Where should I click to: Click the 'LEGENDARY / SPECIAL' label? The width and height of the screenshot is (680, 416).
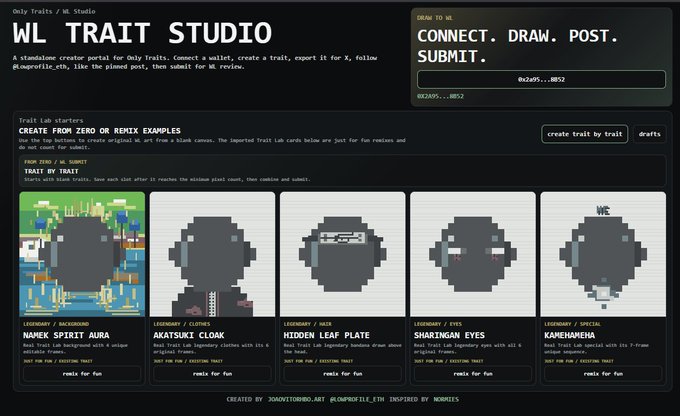[572, 324]
